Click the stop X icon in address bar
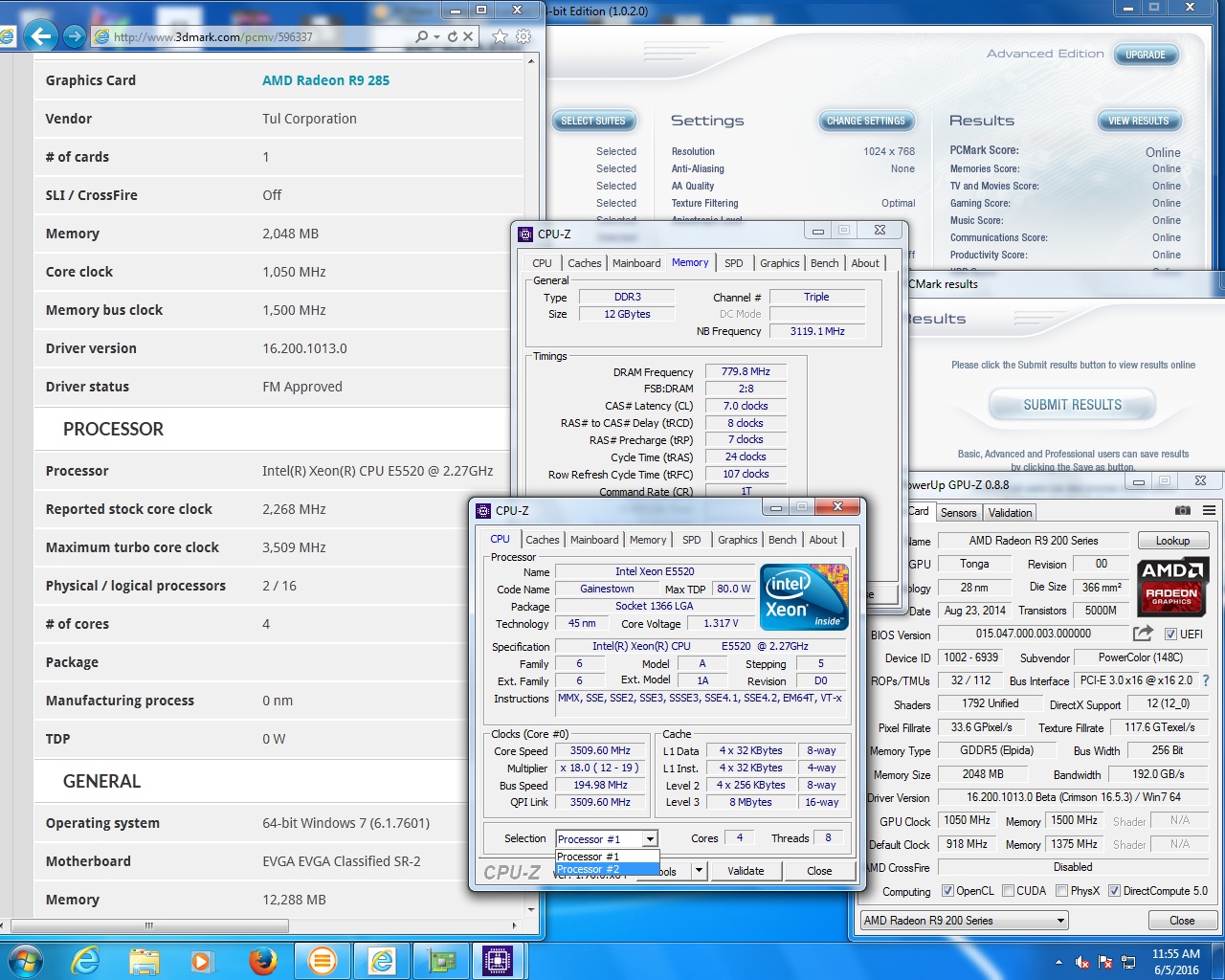 click(x=468, y=36)
